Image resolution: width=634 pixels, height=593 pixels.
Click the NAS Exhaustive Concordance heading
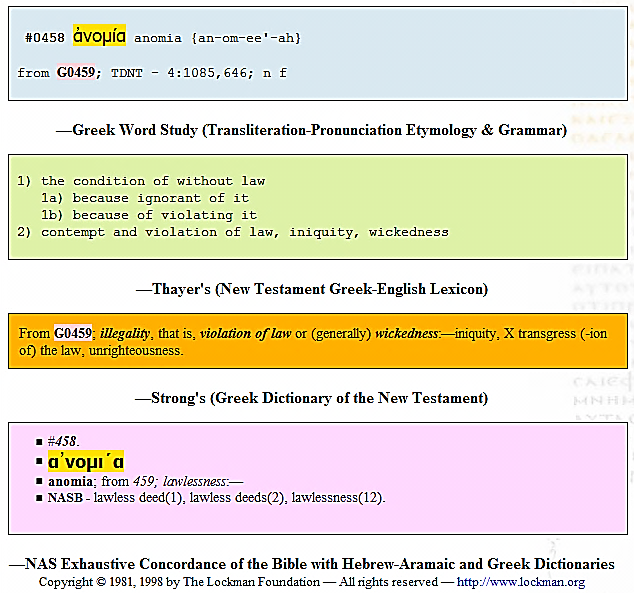point(312,565)
